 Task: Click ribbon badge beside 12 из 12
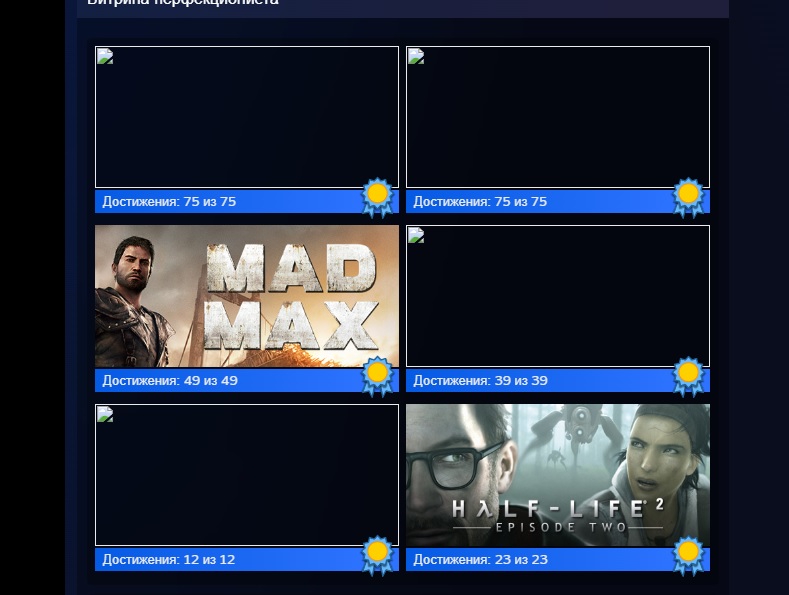pos(377,556)
